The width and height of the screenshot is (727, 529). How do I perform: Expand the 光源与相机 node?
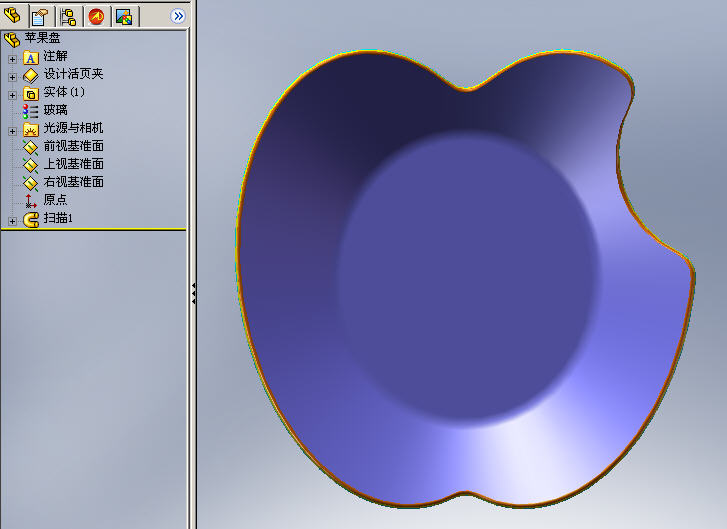point(13,131)
